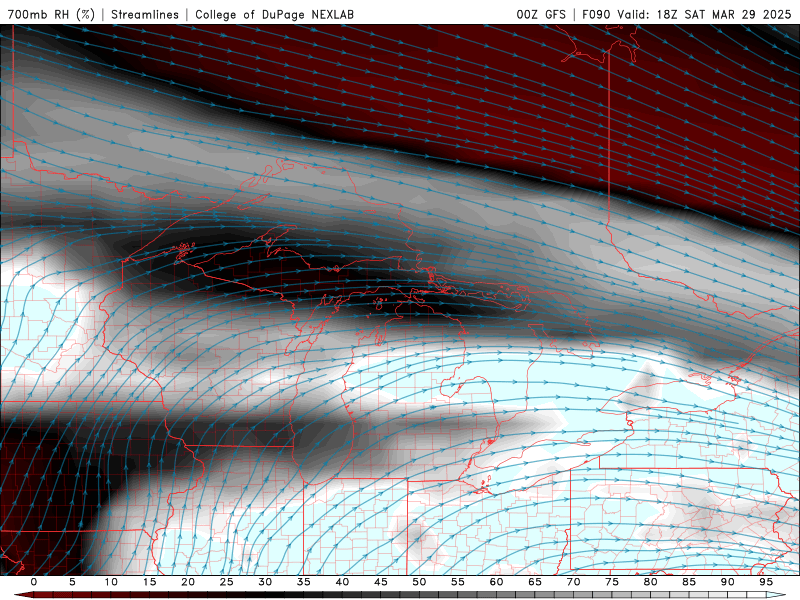Click the '15' value on color scale
The image size is (800, 600).
[149, 582]
